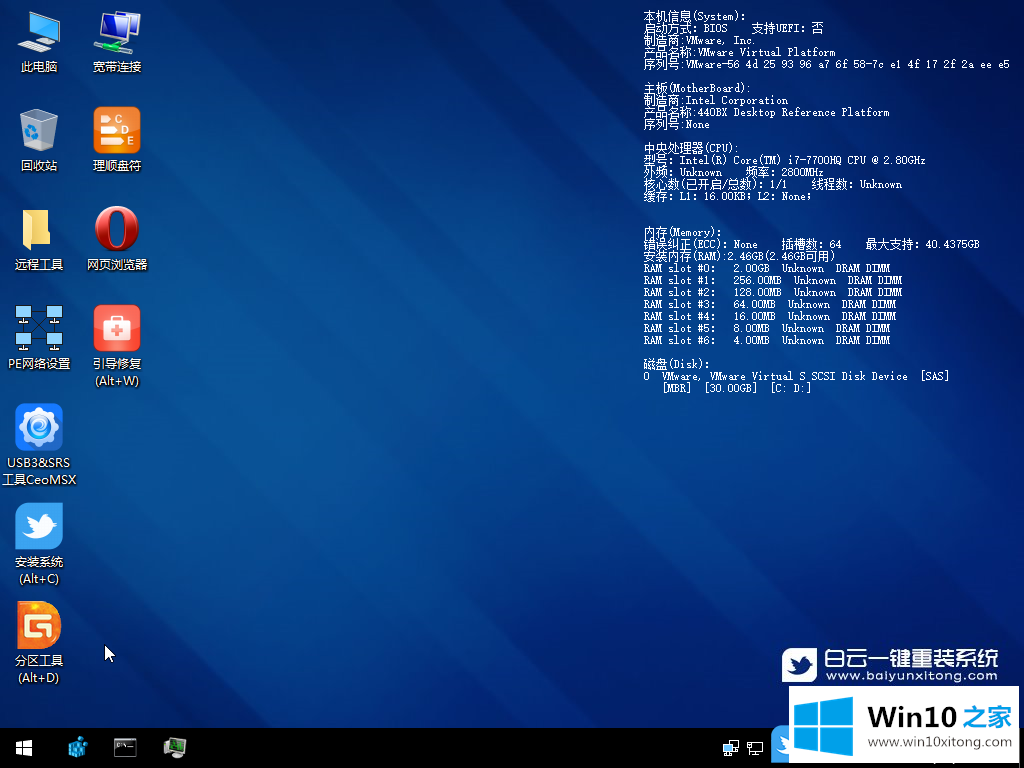Click the network computers tray icon
This screenshot has height=768, width=1024.
point(731,748)
